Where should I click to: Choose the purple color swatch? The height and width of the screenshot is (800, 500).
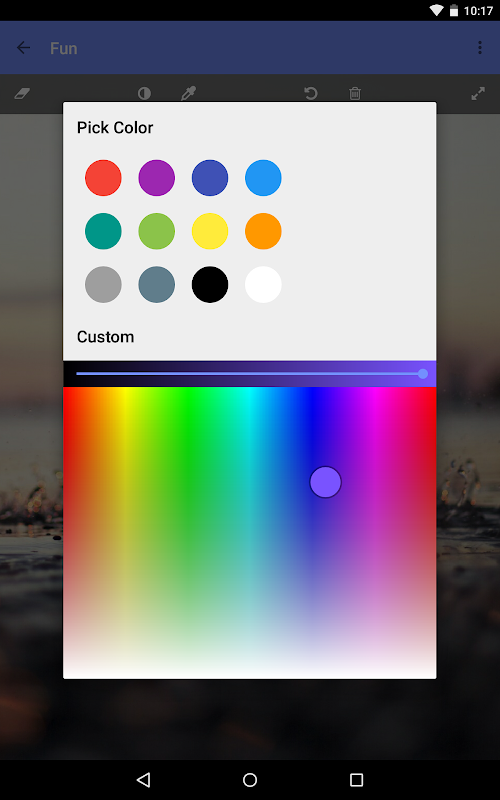pos(157,178)
